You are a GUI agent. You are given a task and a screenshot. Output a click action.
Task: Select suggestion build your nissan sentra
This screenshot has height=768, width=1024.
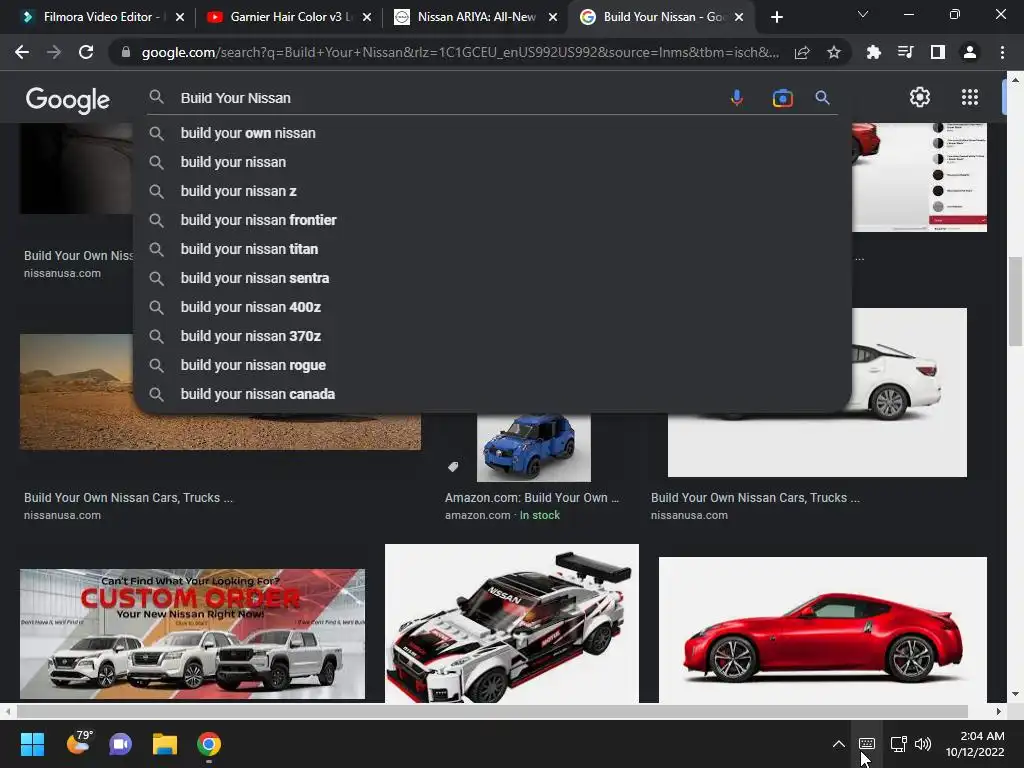pyautogui.click(x=492, y=278)
